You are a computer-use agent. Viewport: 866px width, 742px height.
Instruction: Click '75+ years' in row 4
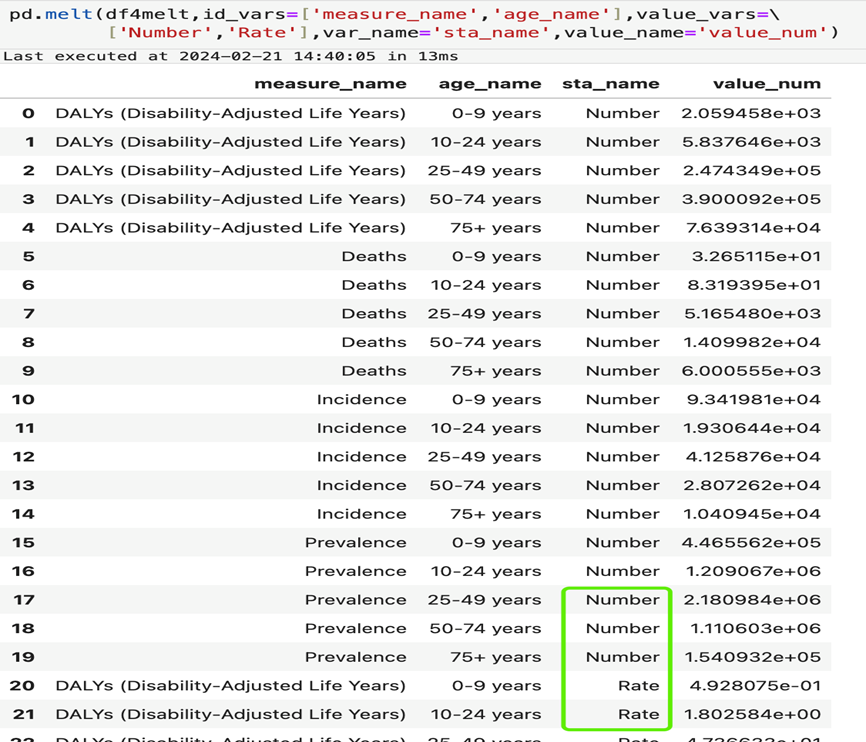[x=496, y=228]
